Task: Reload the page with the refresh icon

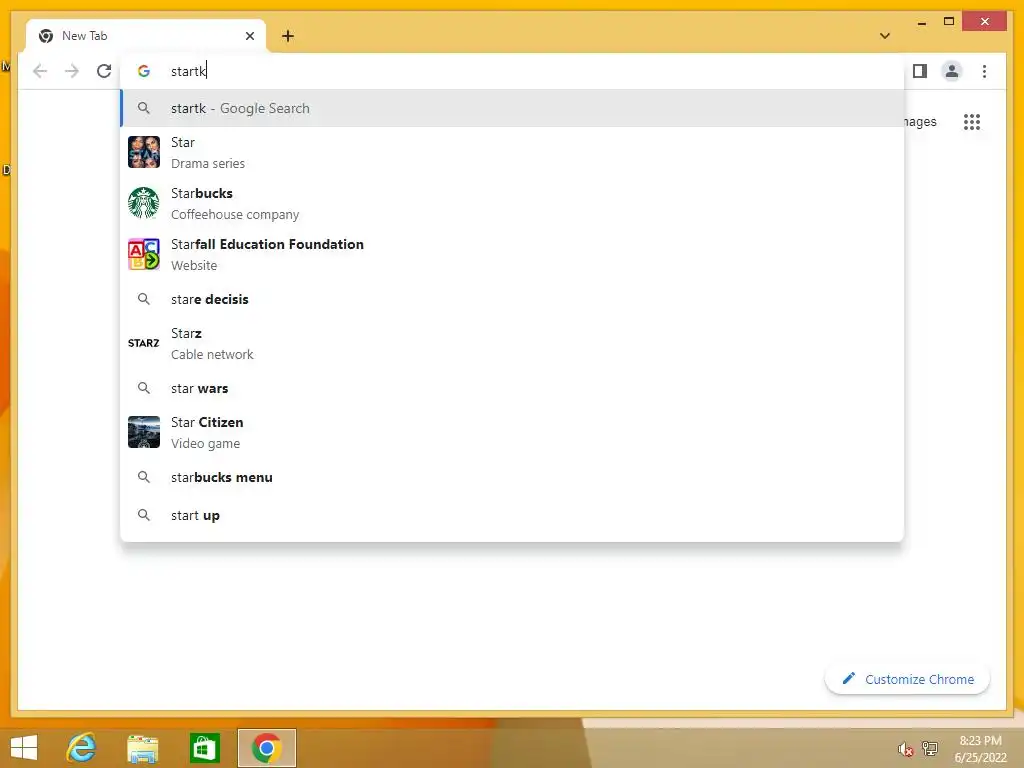Action: coord(104,71)
